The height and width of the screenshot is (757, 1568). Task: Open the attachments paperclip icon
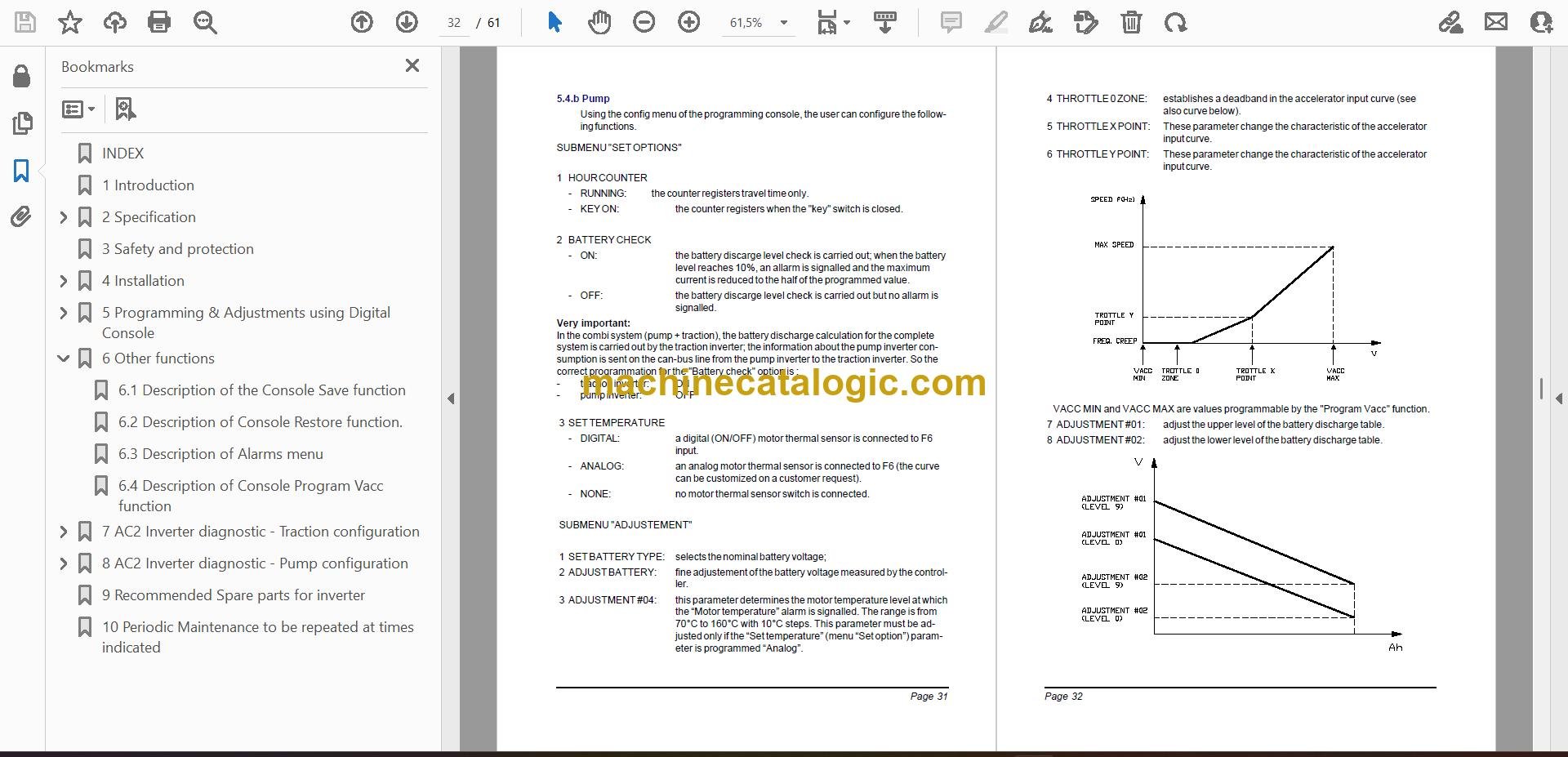pos(22,216)
